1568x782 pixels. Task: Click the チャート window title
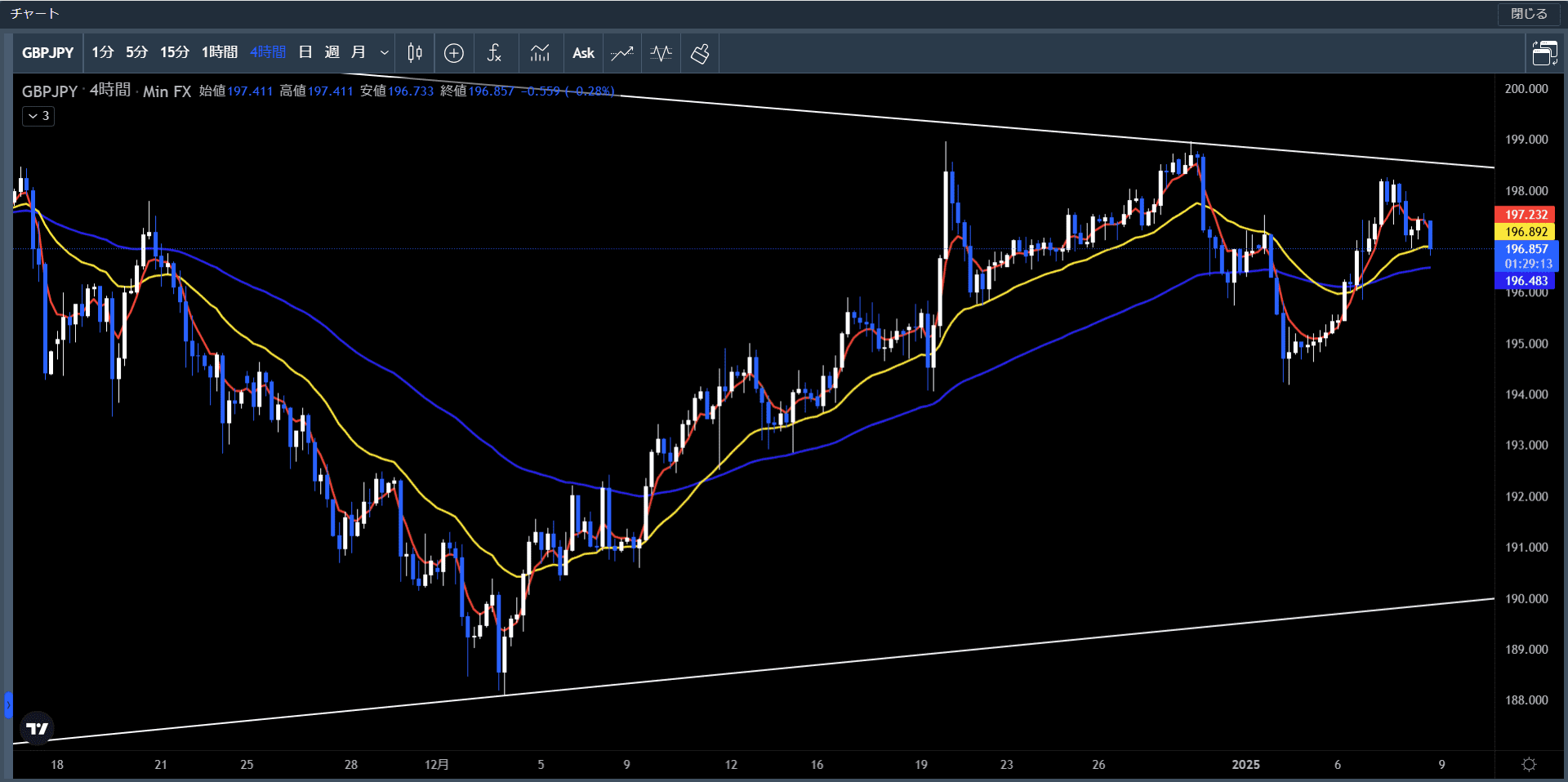[35, 13]
